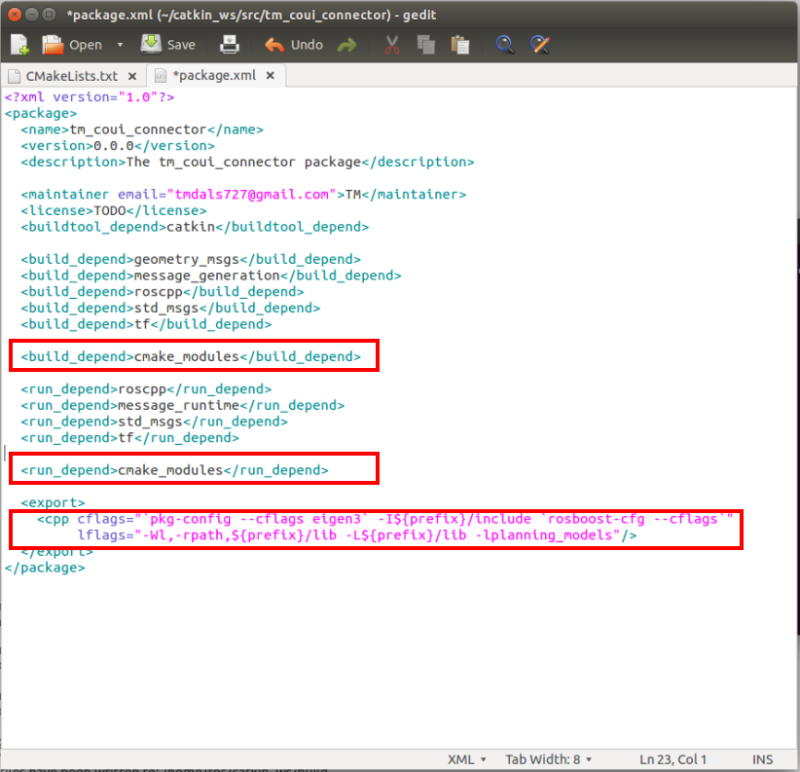800x772 pixels.
Task: Print the current document
Action: (x=230, y=44)
